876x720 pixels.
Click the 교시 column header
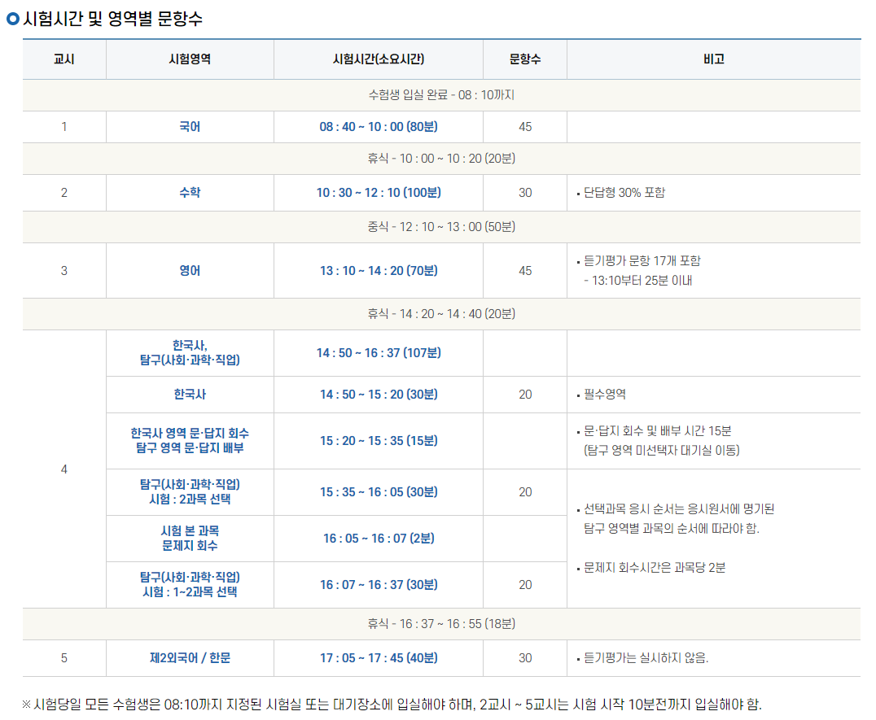pyautogui.click(x=62, y=59)
